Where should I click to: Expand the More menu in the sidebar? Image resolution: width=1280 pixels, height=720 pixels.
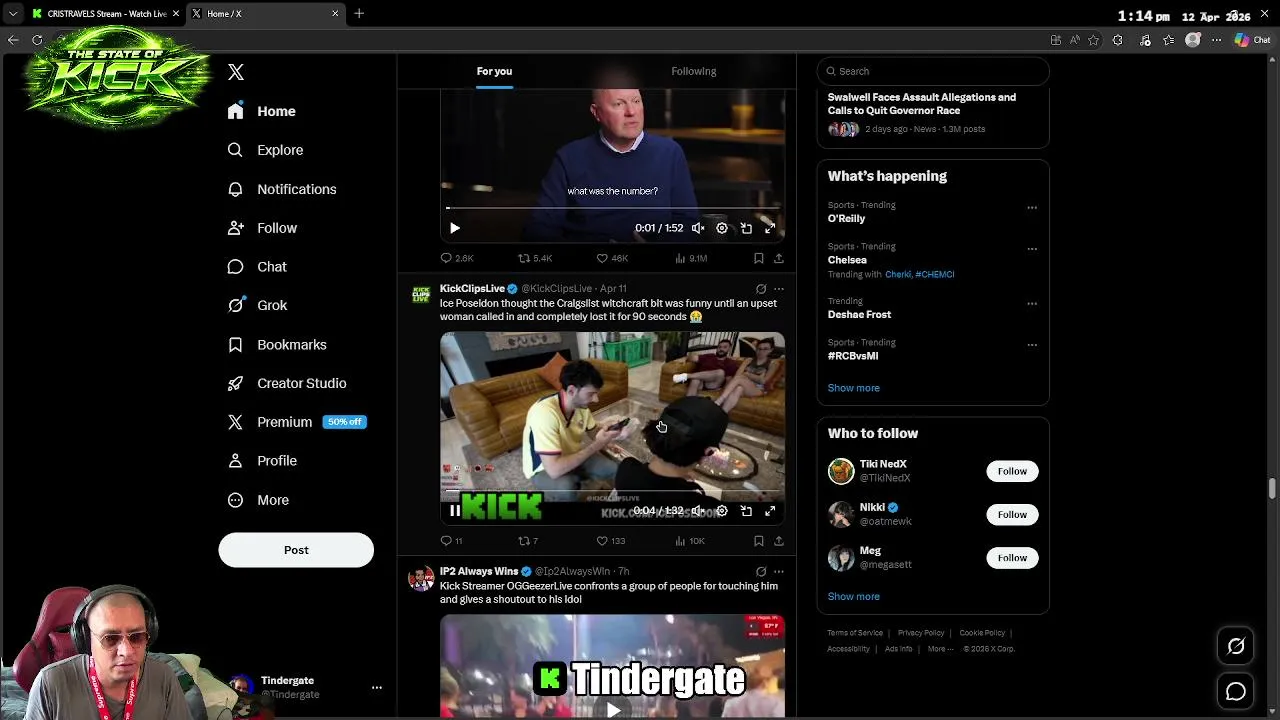click(x=258, y=500)
